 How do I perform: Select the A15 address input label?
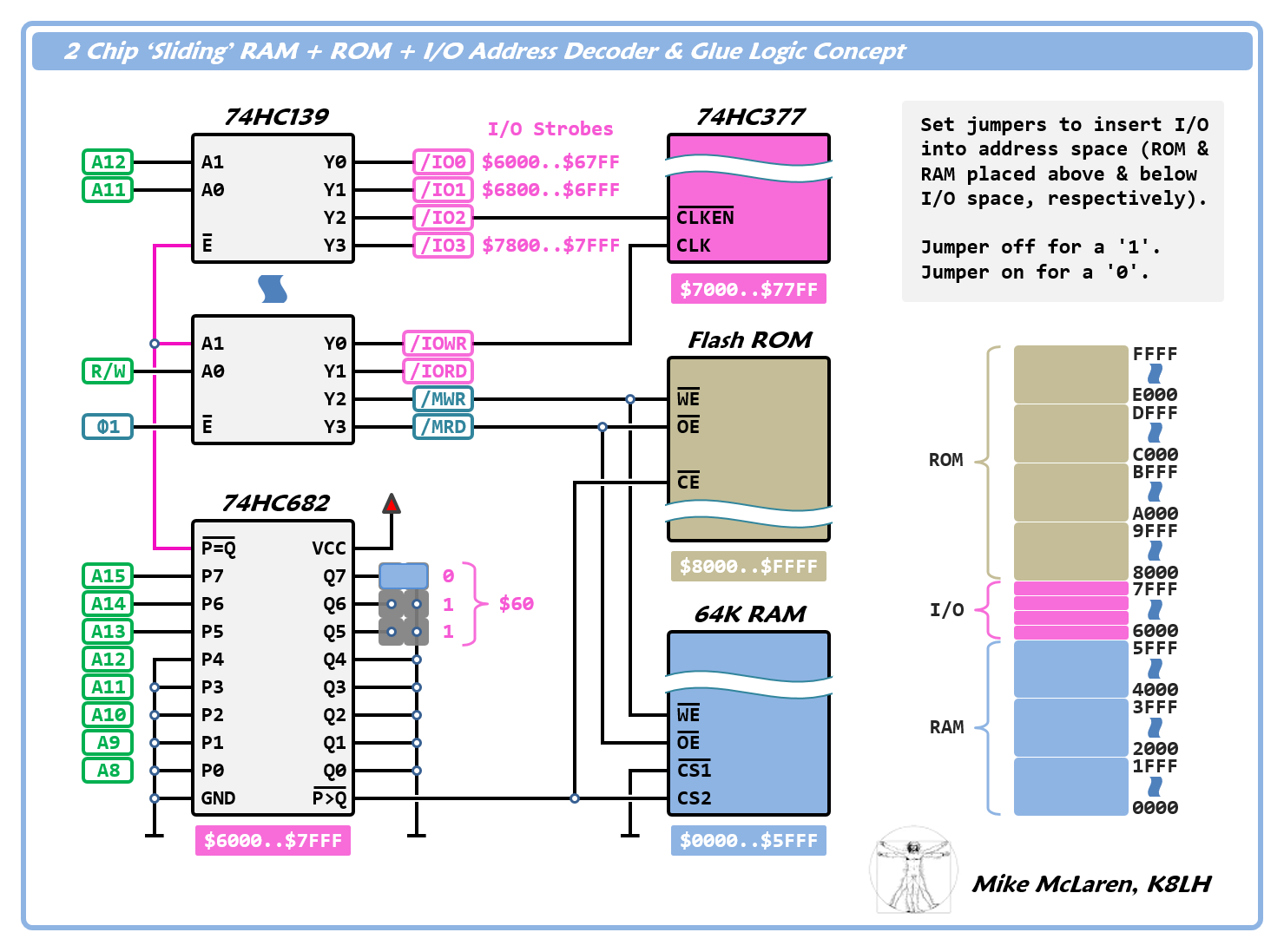click(108, 576)
